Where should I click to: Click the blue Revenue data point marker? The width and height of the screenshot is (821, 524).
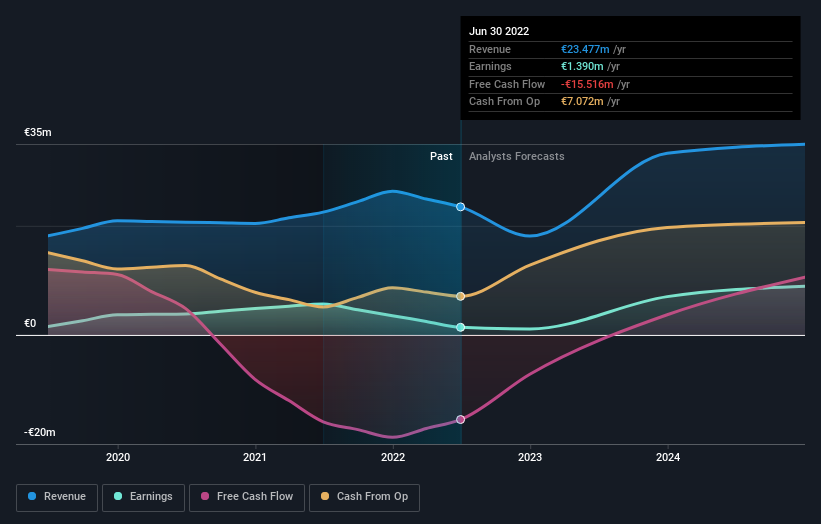click(460, 207)
